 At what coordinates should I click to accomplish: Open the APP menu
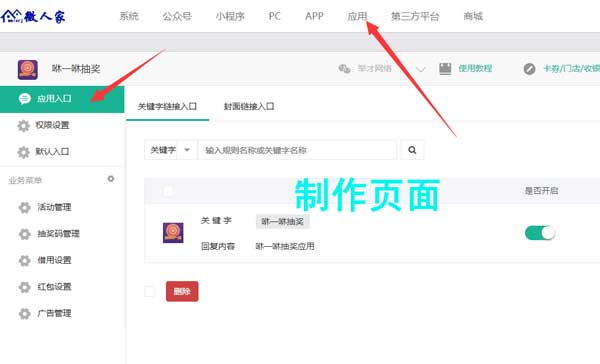314,16
